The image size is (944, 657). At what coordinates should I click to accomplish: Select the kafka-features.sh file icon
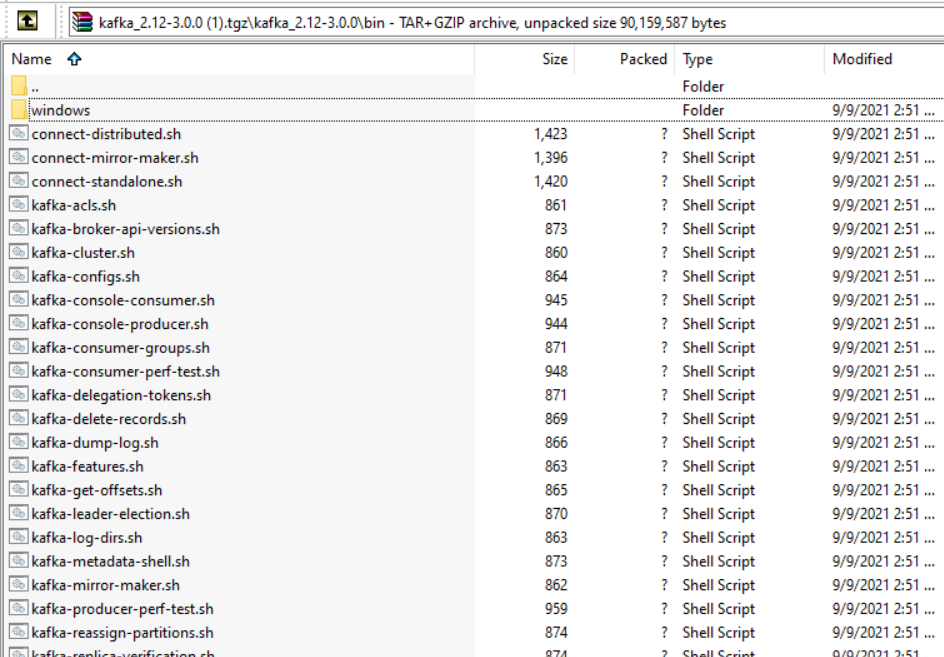[x=19, y=466]
